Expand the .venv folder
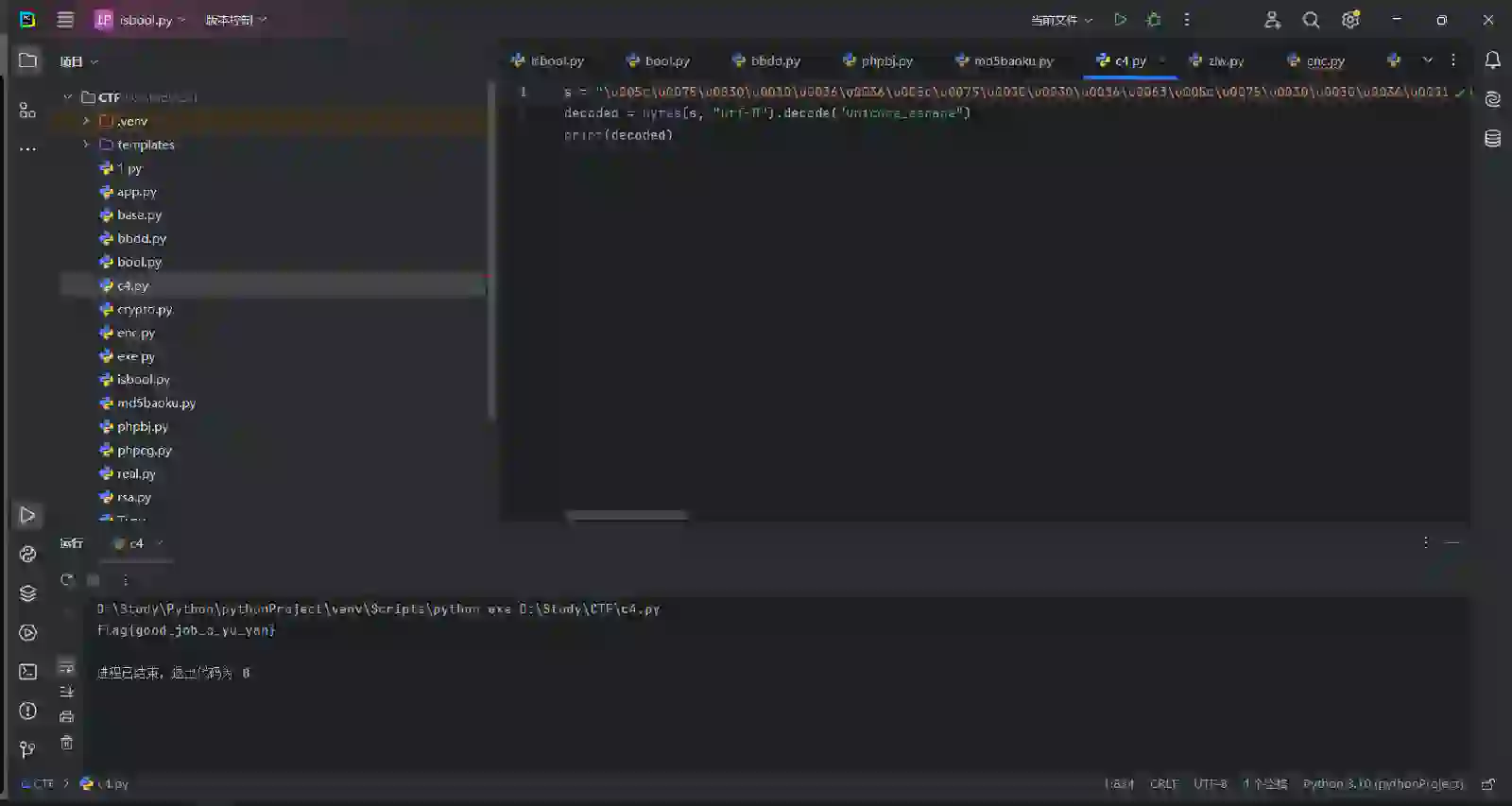 coord(86,121)
